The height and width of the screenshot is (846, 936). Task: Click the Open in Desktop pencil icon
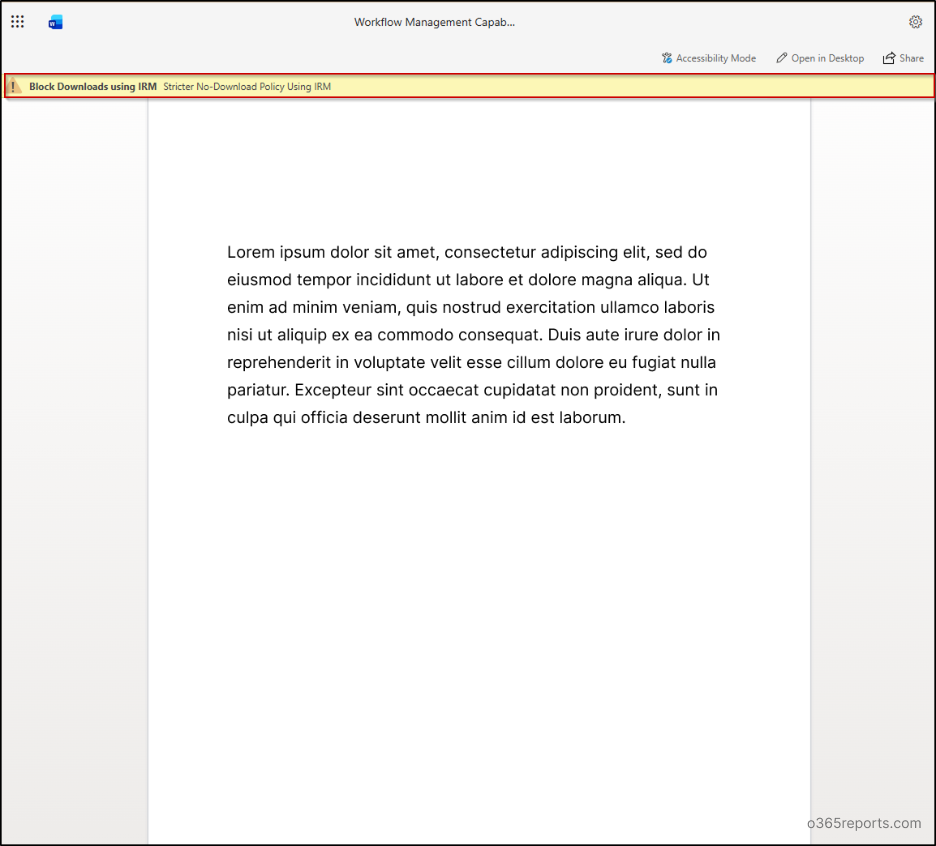click(782, 58)
